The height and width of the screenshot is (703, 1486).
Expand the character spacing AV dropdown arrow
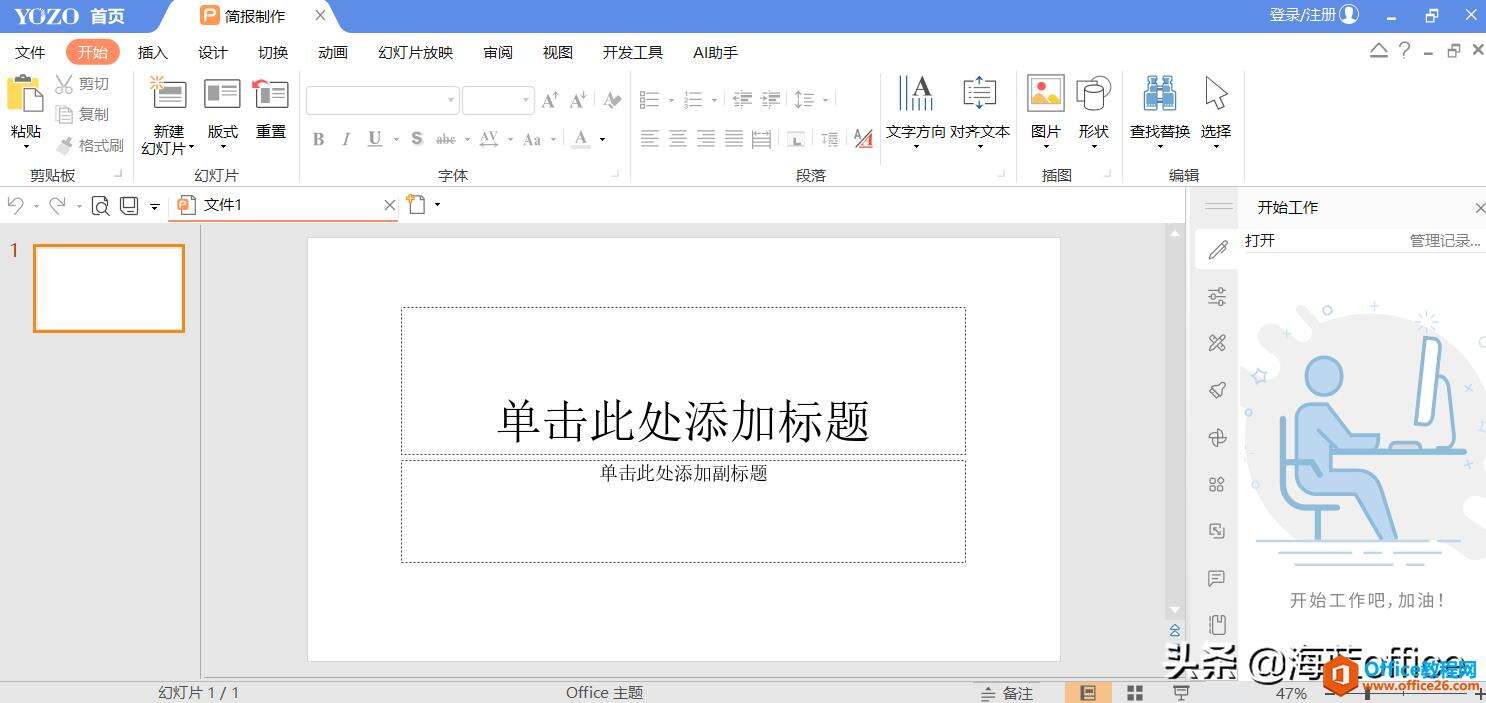tap(510, 139)
